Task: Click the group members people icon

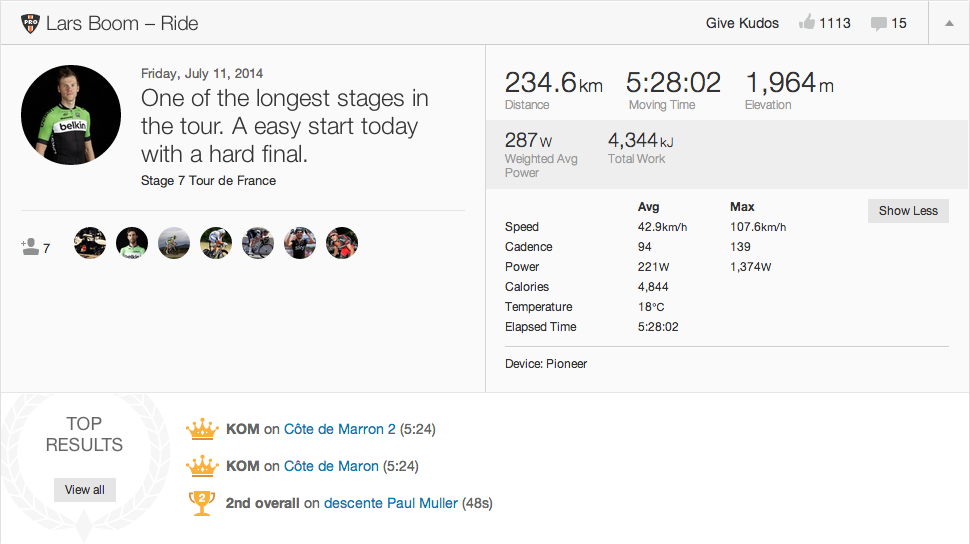Action: tap(30, 245)
